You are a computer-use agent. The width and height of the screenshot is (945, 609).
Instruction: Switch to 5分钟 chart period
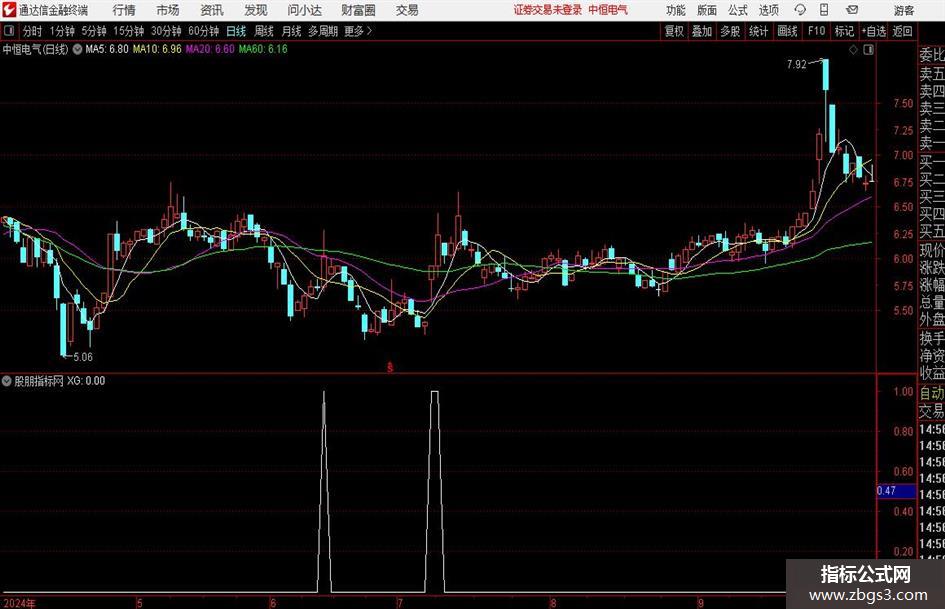tap(94, 31)
